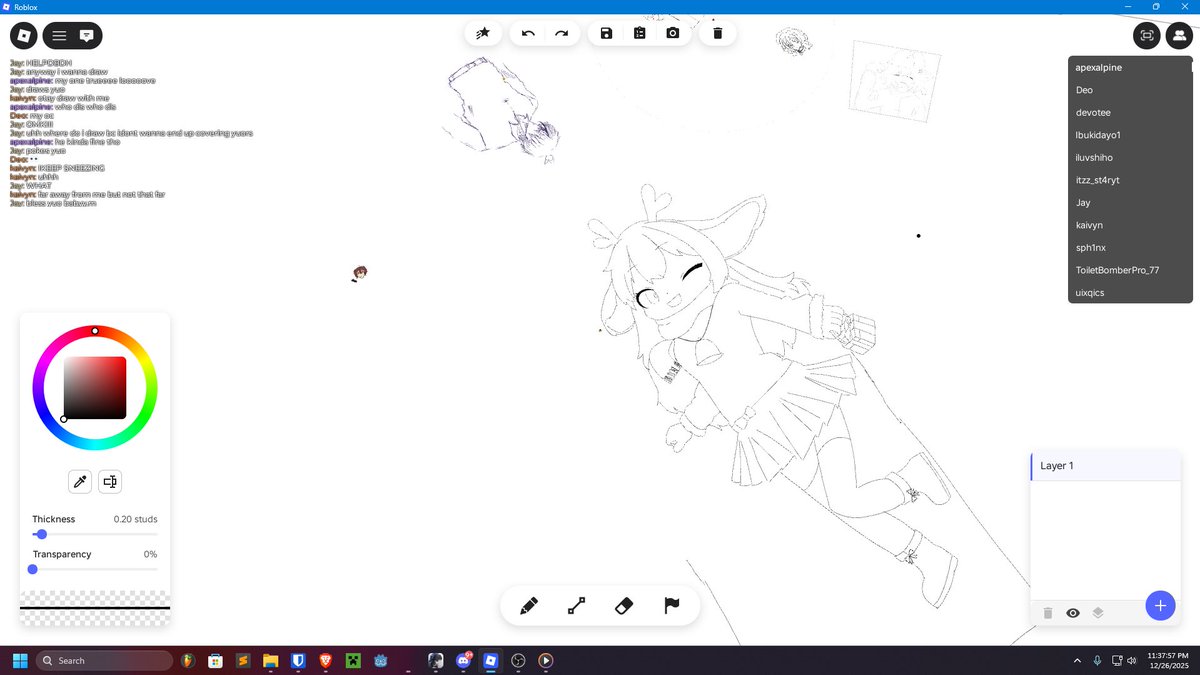Click the taskbar Search box
This screenshot has width=1200, height=675.
(104, 660)
